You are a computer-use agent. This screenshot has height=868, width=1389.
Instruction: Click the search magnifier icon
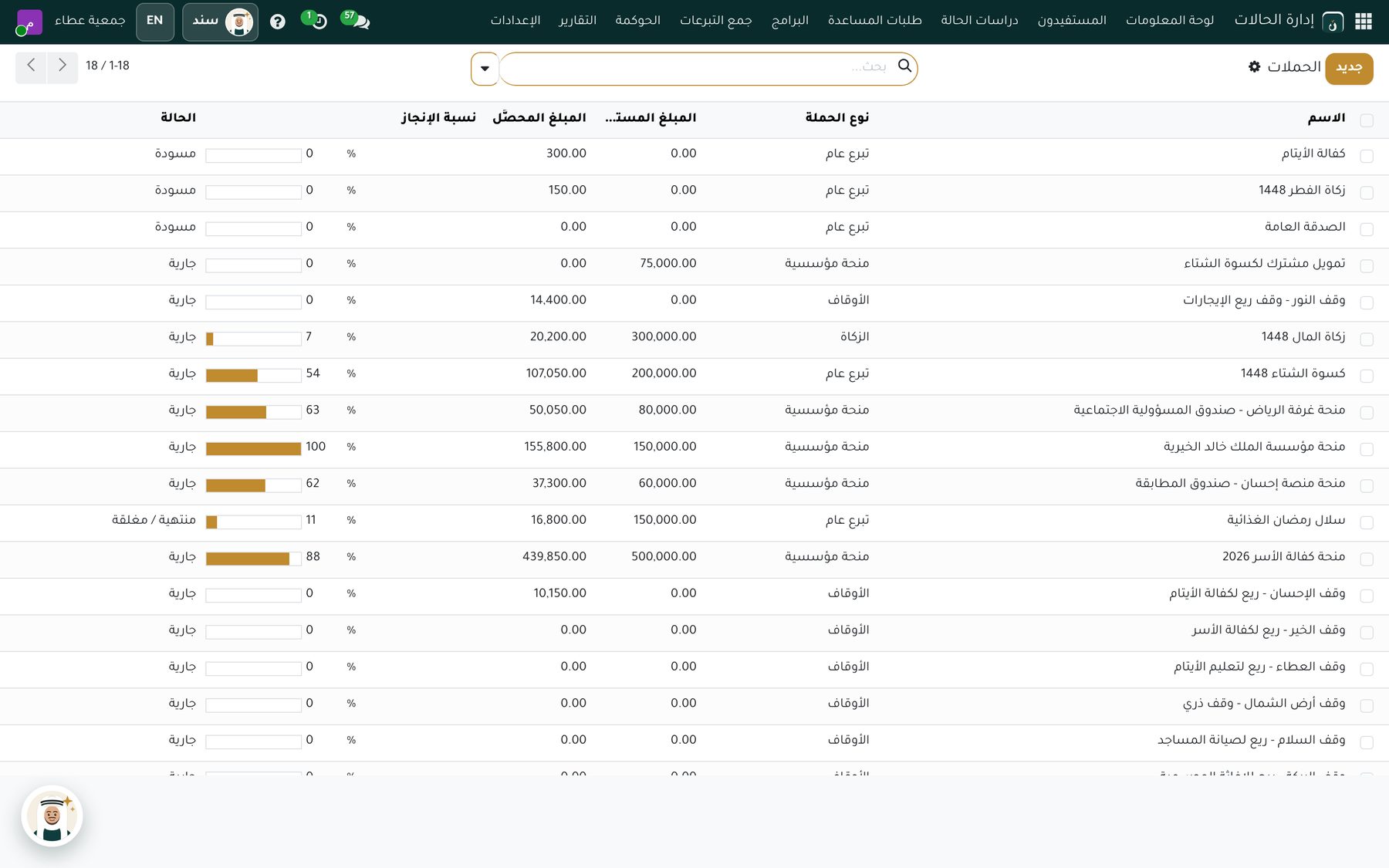(904, 66)
